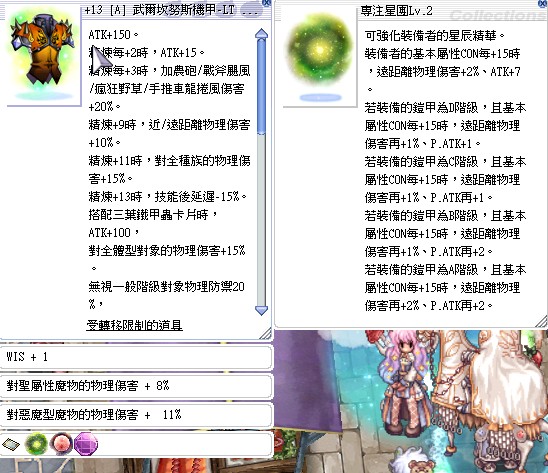Viewport: 548px width, 473px height.
Task: Click the 對聖屬性魔物的物理傷害 + 8% row
Action: coord(136,386)
